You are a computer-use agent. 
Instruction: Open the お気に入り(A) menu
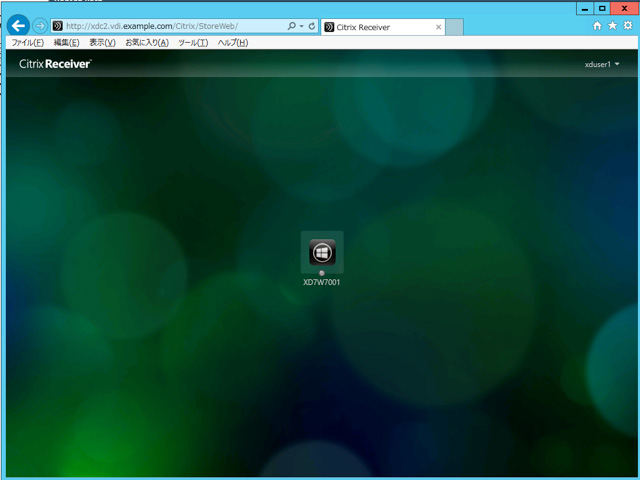(x=147, y=42)
